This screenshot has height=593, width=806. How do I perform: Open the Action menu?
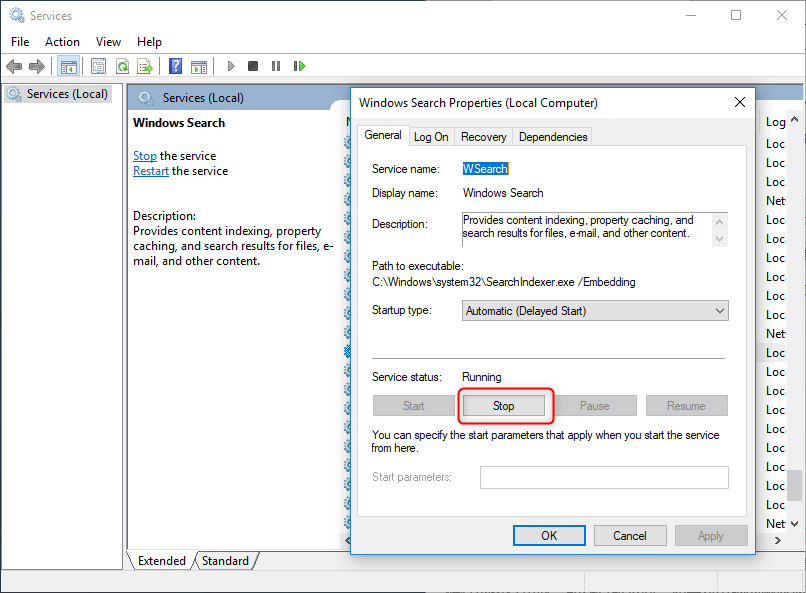[62, 42]
